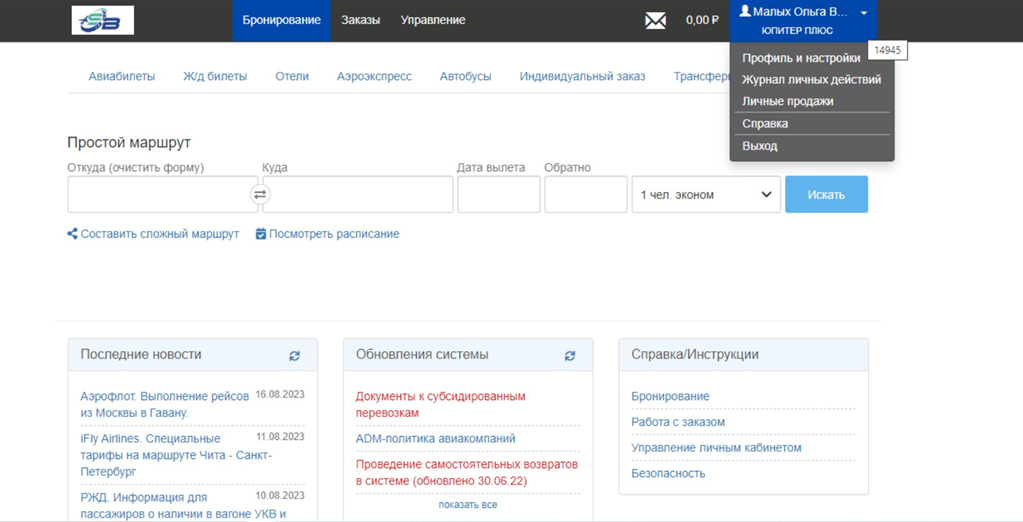Select Профиль и настройки menu entry
This screenshot has width=1023, height=522.
(801, 58)
